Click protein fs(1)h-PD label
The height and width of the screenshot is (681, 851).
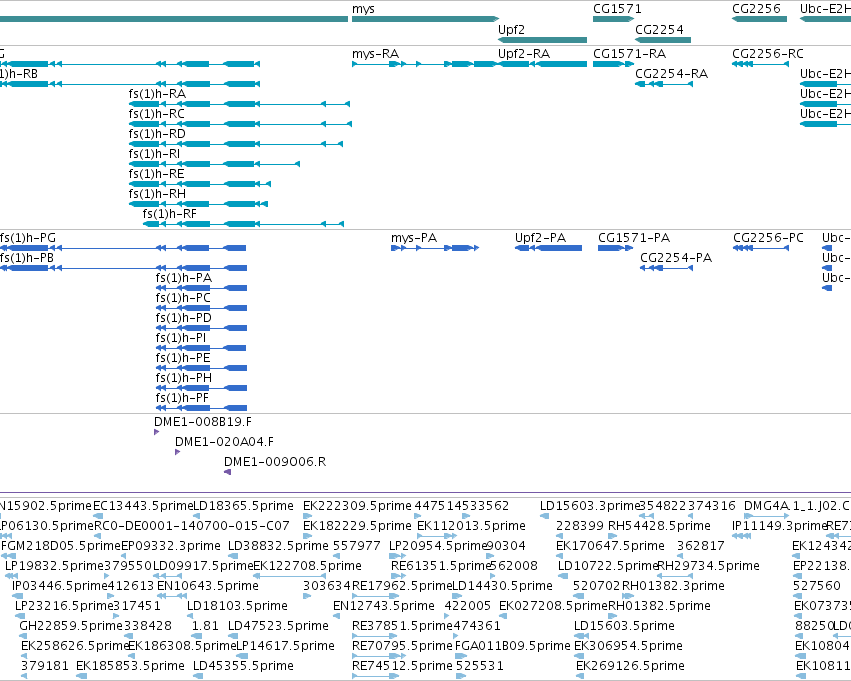tap(183, 319)
